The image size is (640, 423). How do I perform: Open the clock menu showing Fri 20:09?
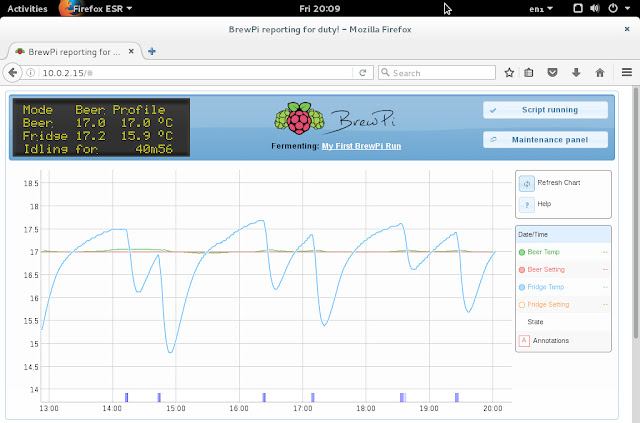(x=320, y=9)
